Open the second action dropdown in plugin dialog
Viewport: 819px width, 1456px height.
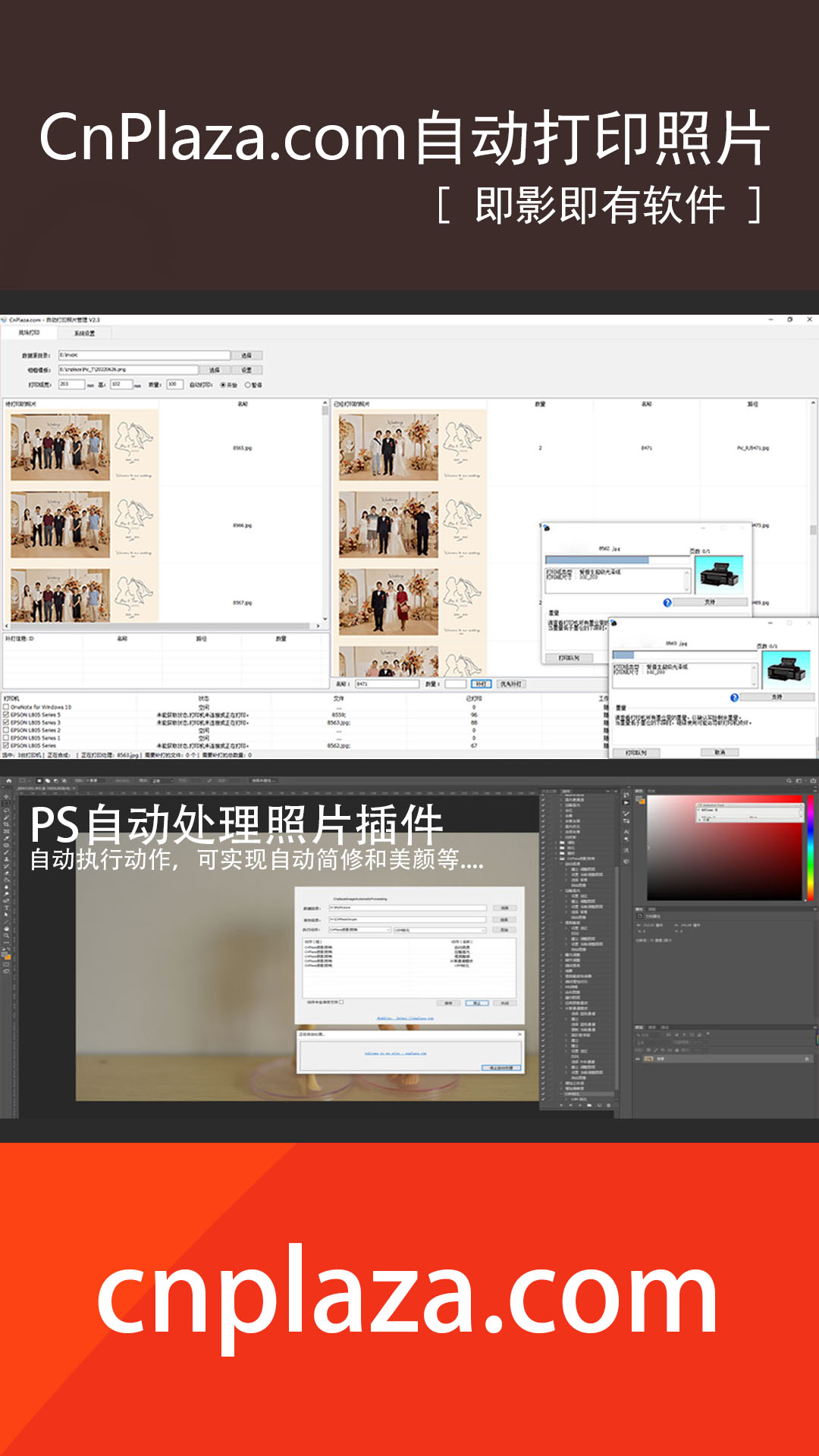439,930
